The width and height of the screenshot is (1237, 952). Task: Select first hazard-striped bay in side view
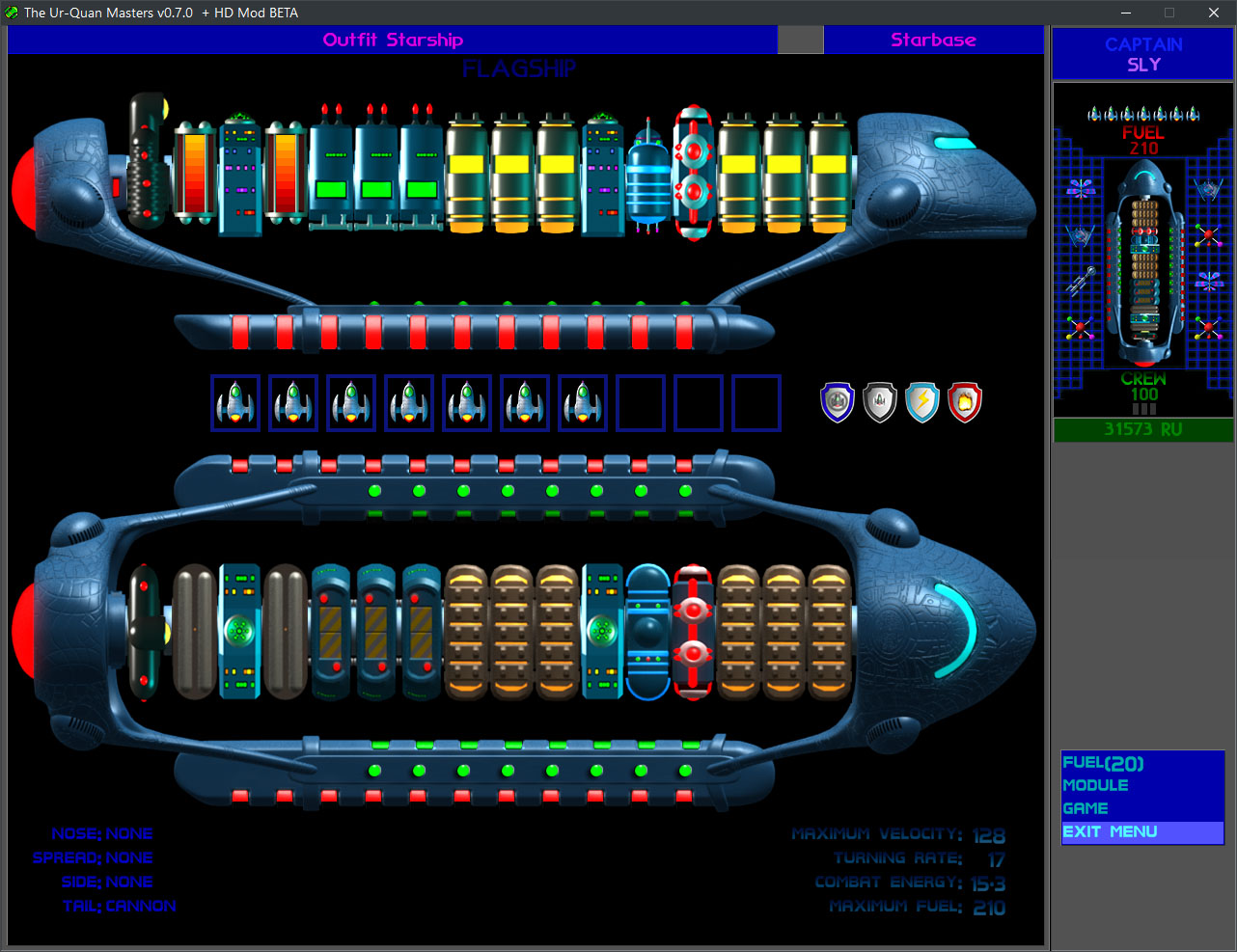click(x=331, y=632)
